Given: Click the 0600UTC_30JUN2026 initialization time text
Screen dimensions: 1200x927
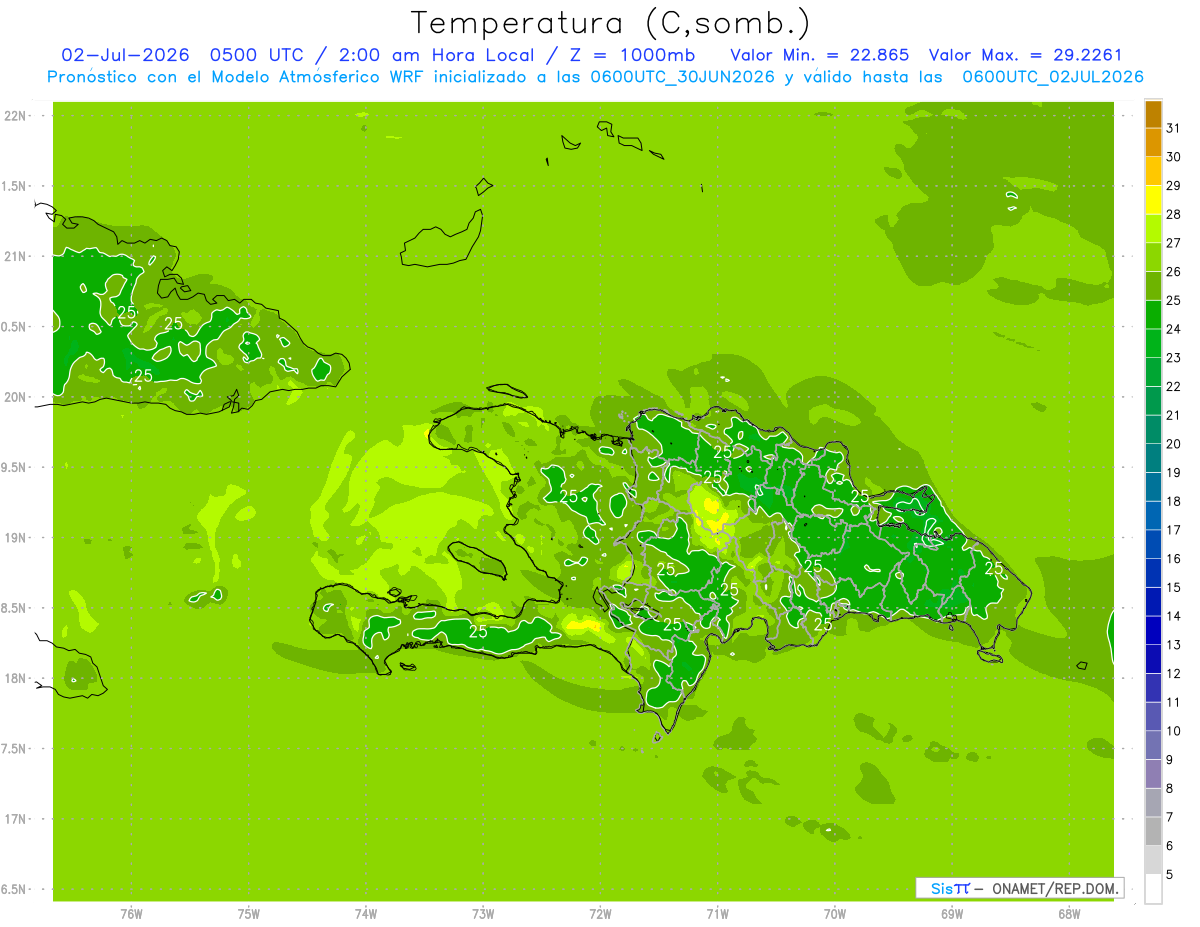Looking at the screenshot, I should [683, 77].
